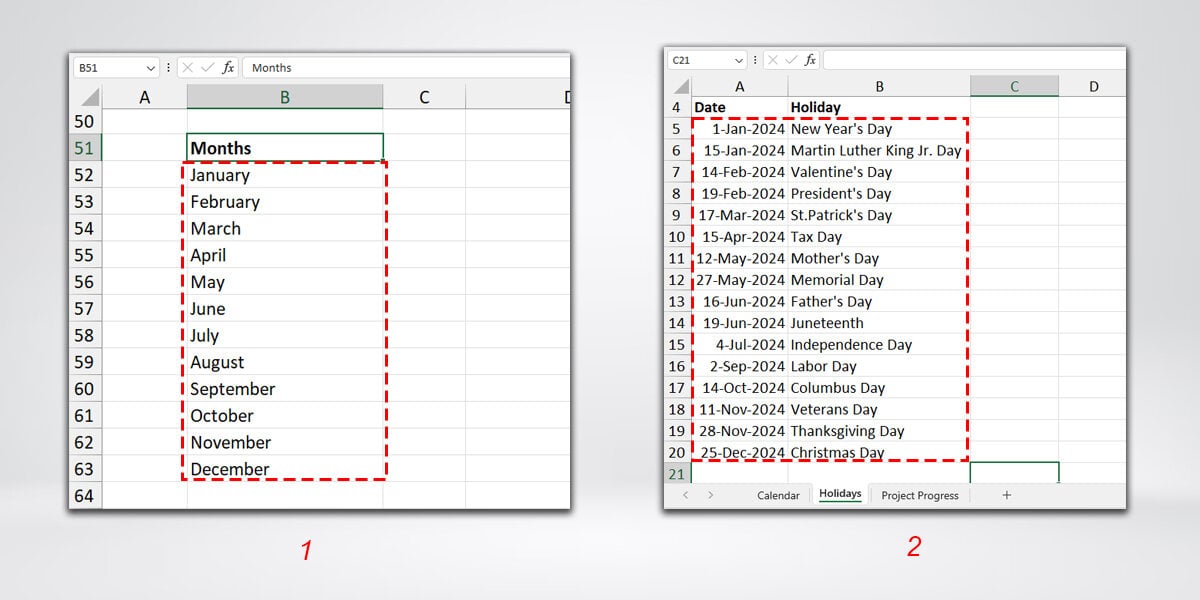Click the cancel (X) icon in right formula bar

click(x=774, y=60)
